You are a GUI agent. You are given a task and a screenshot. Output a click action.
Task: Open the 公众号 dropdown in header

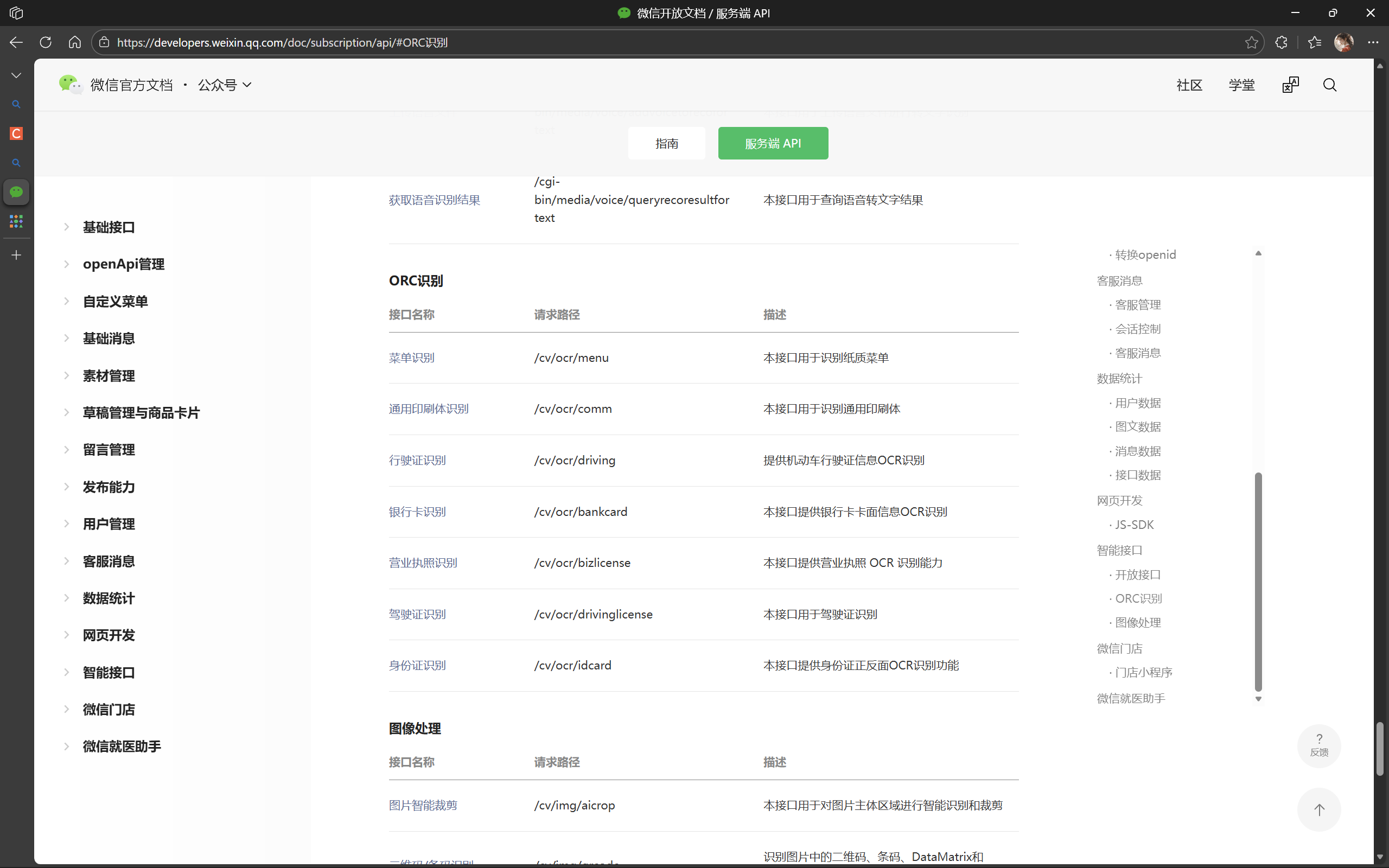pyautogui.click(x=225, y=85)
